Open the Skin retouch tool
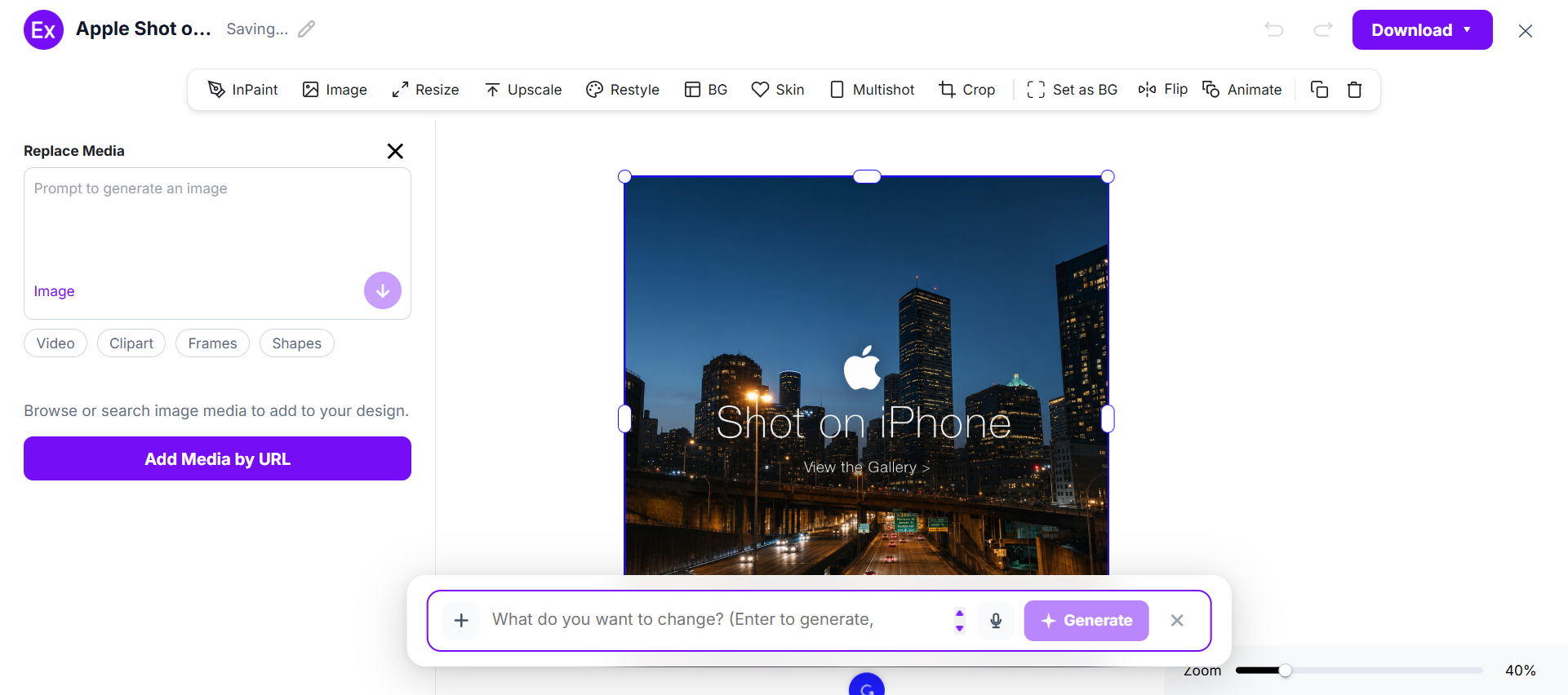1568x695 pixels. tap(778, 90)
